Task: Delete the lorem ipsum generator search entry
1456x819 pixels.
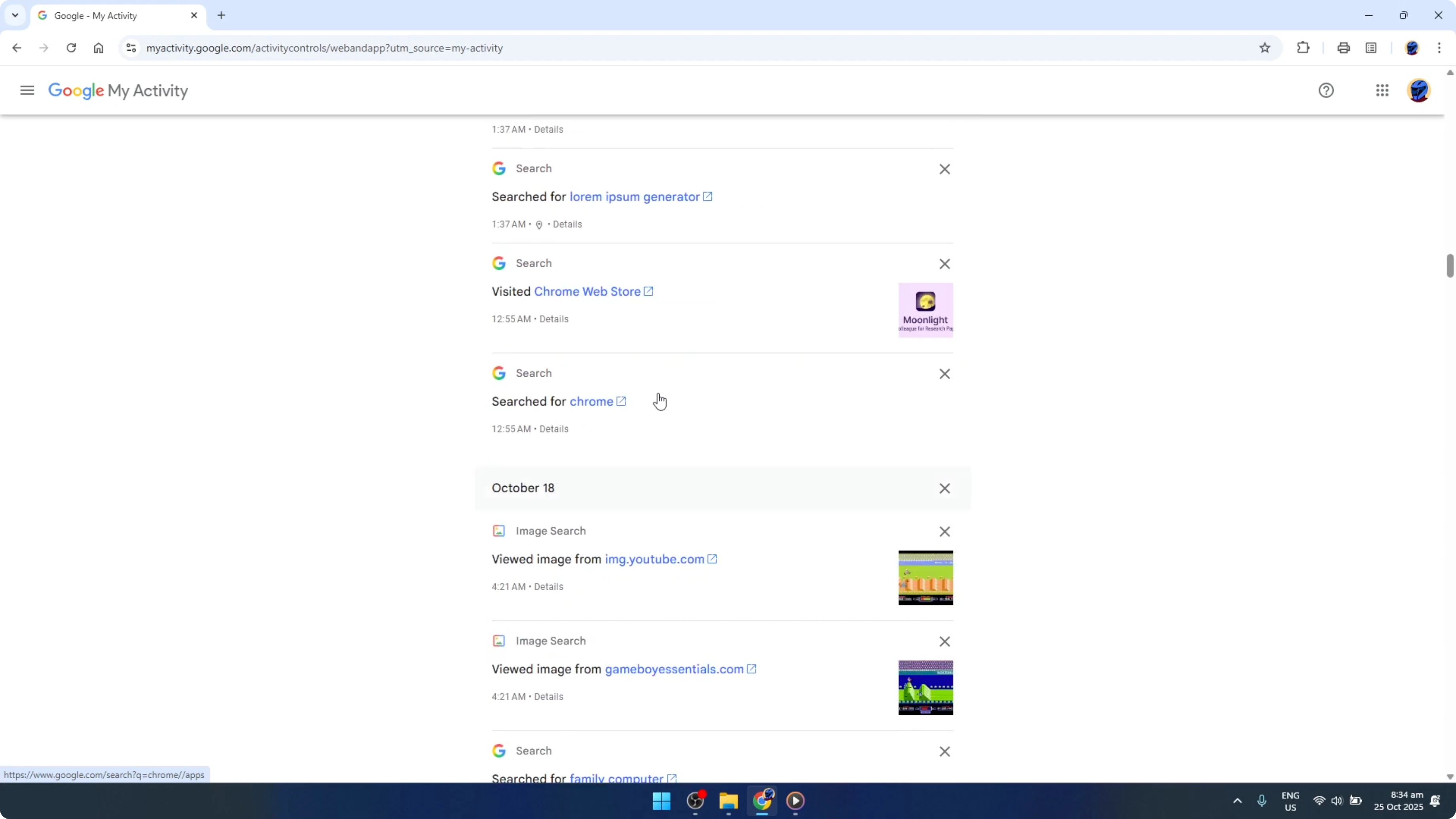Action: pos(944,169)
